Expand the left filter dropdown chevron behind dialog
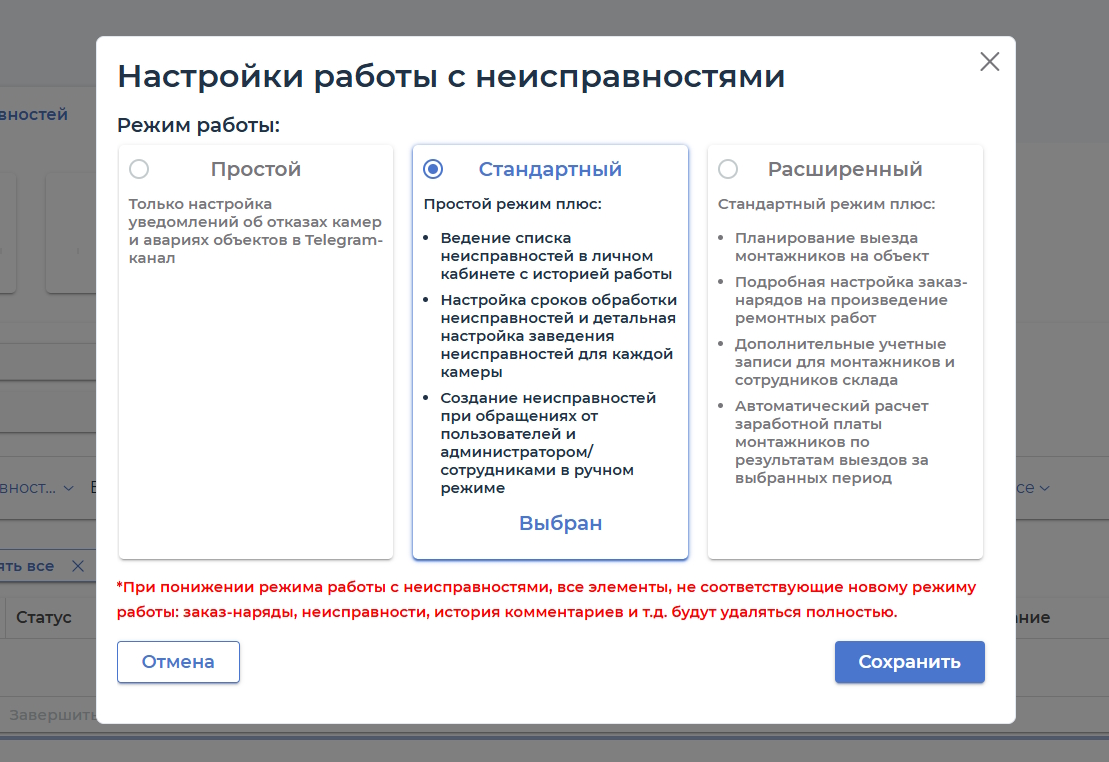 (68, 488)
